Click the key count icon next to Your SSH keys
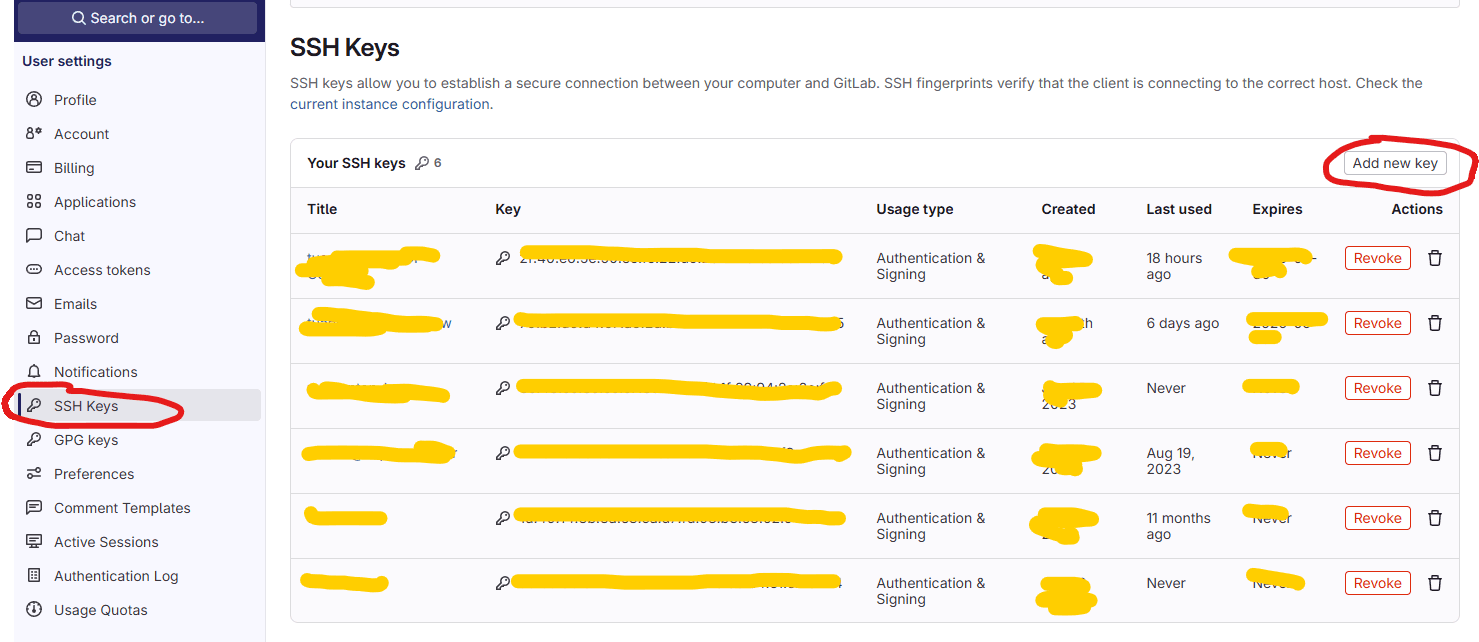The width and height of the screenshot is (1479, 642). [x=423, y=162]
